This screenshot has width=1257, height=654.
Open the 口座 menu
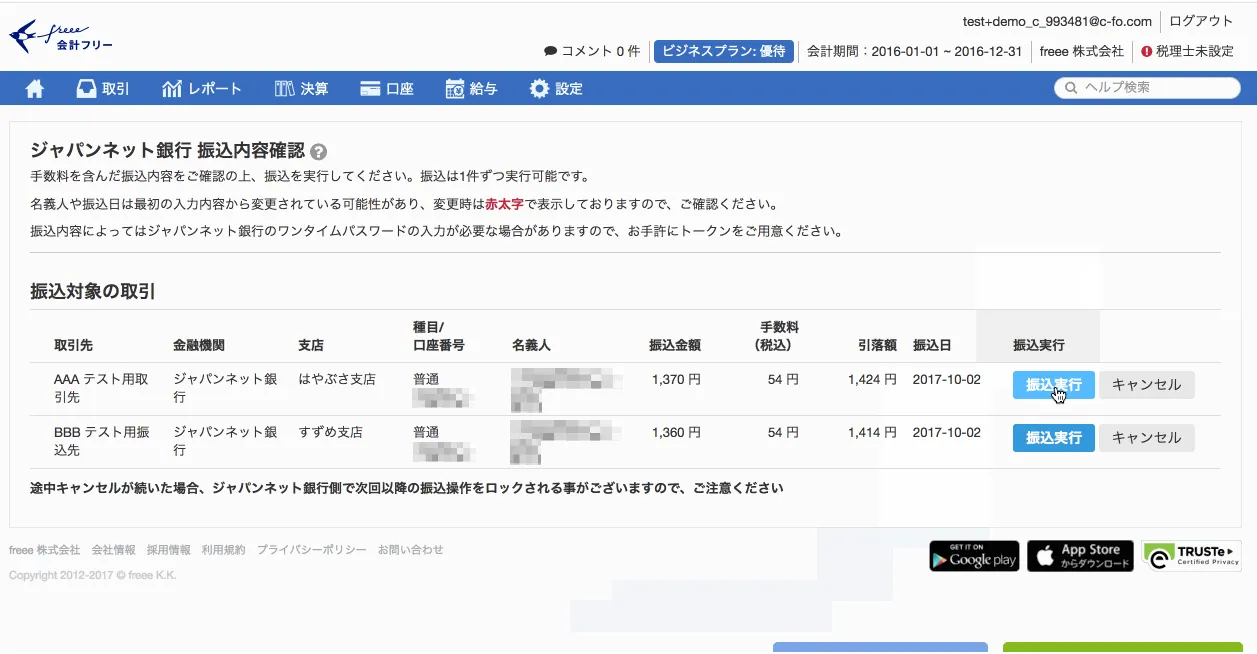tap(387, 89)
